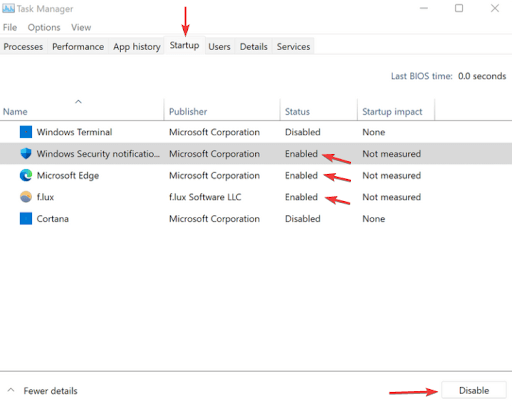This screenshot has width=512, height=406.
Task: Sort by Name column header
Action: [x=15, y=112]
